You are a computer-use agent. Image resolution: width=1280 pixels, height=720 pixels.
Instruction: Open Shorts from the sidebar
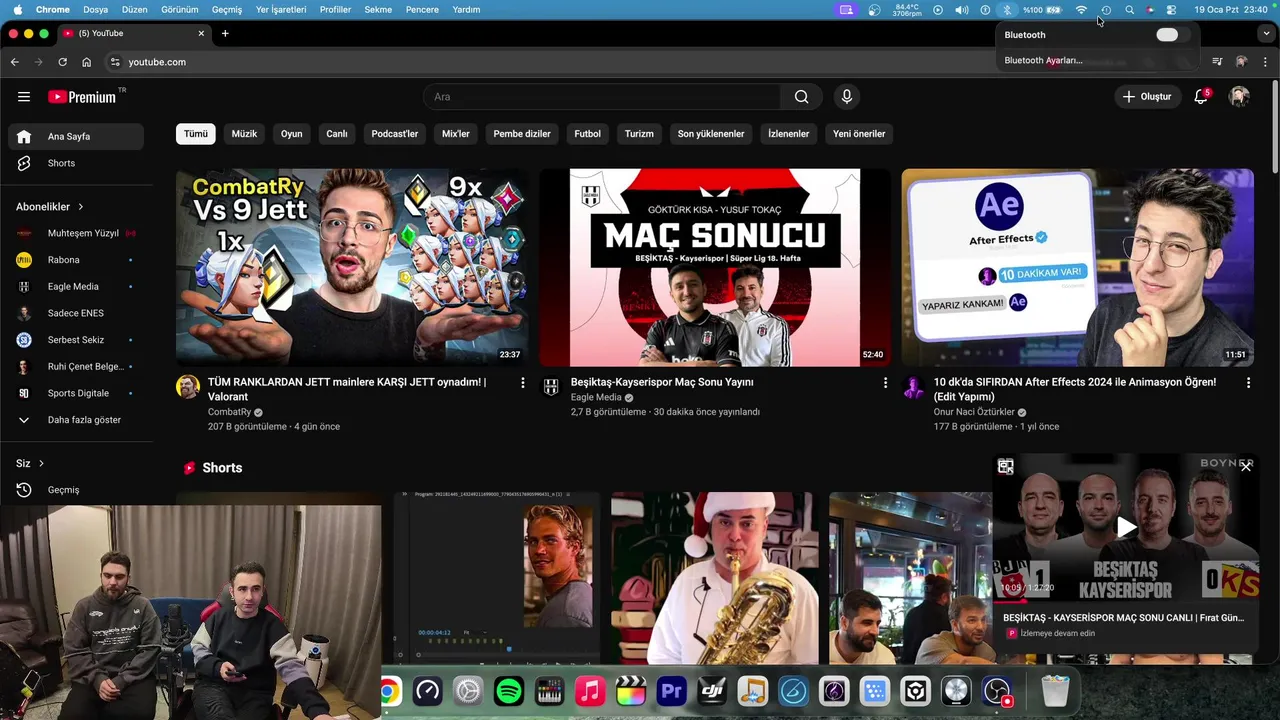click(76, 163)
